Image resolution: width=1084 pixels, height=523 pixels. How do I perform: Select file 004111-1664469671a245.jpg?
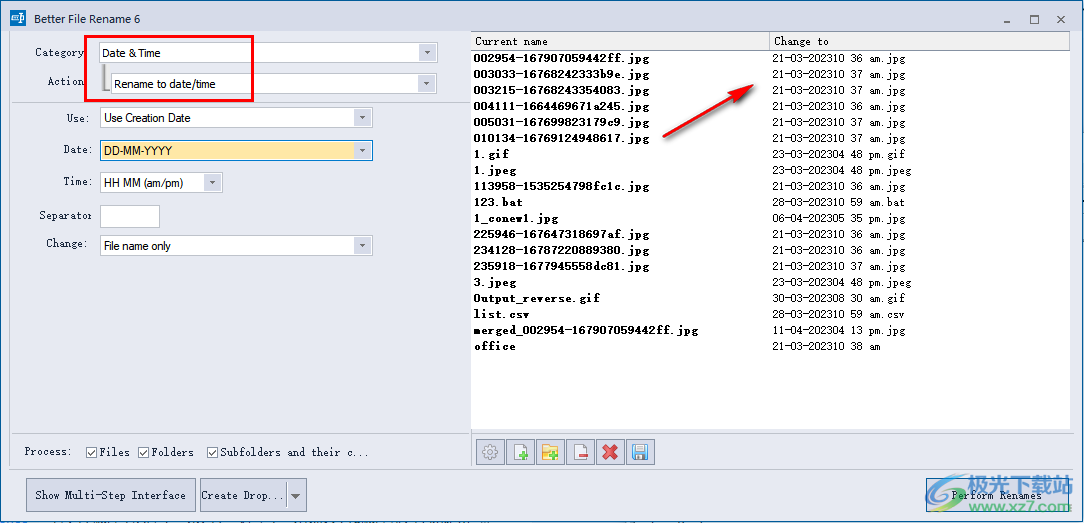coord(561,106)
